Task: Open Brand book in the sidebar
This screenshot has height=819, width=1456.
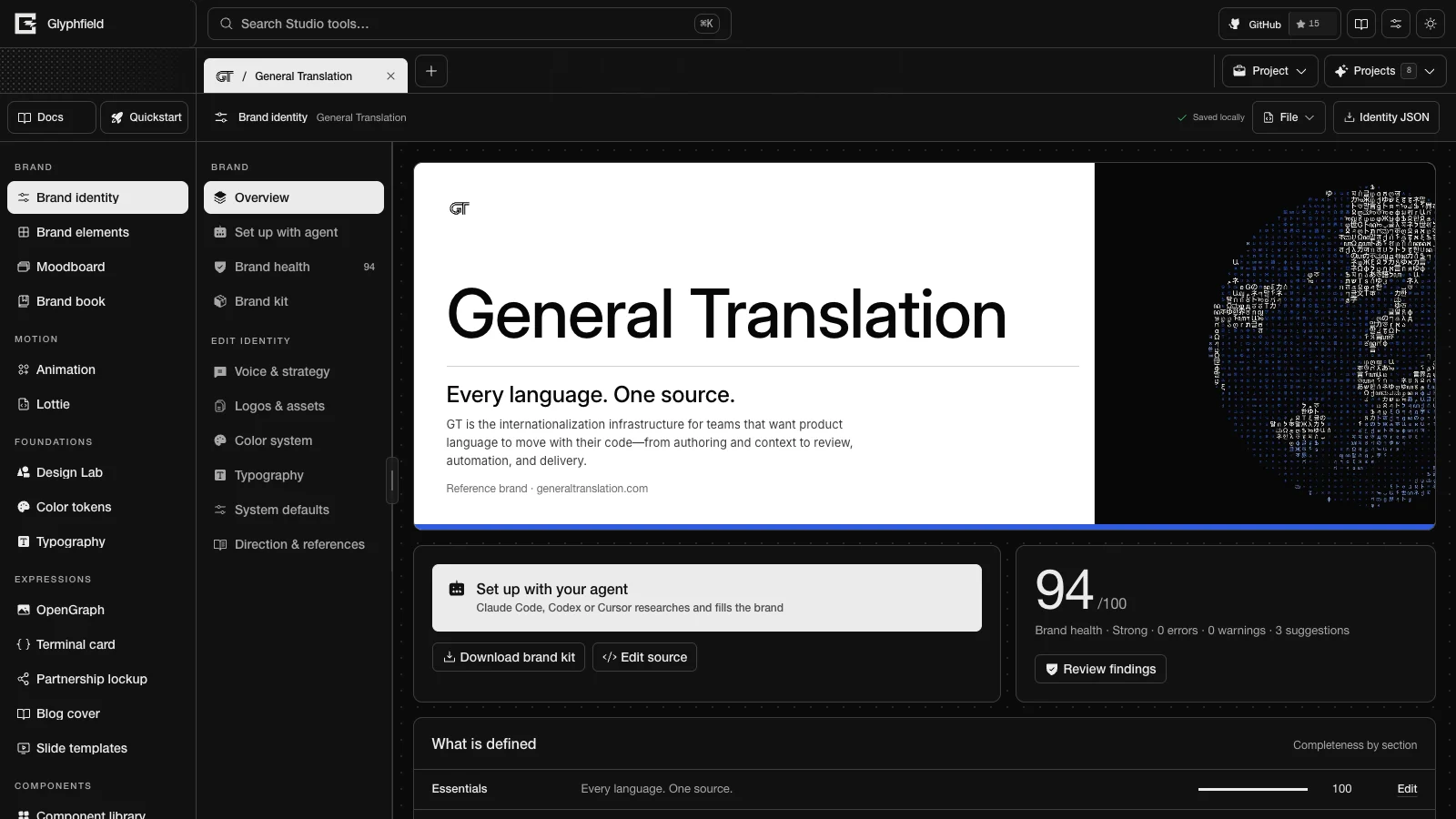Action: [97, 301]
